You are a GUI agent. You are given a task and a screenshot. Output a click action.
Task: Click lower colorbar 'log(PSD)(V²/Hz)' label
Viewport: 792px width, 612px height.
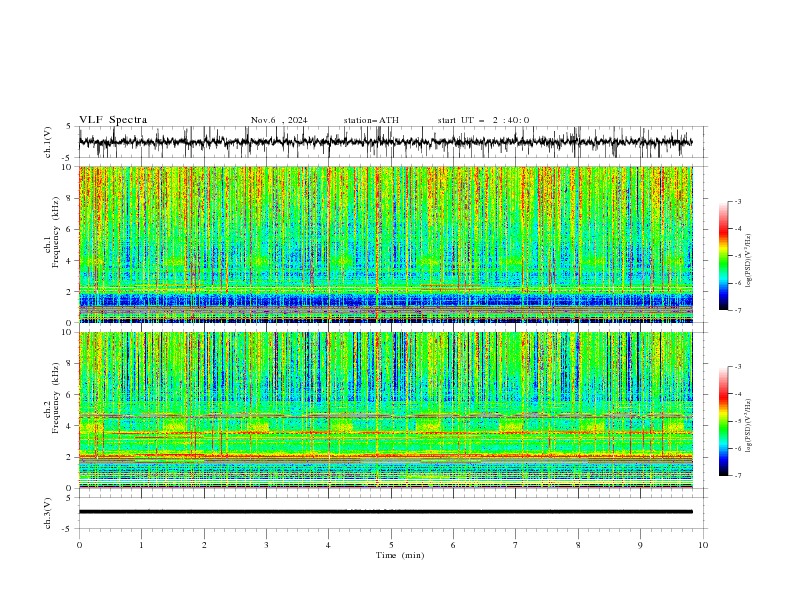click(x=749, y=426)
